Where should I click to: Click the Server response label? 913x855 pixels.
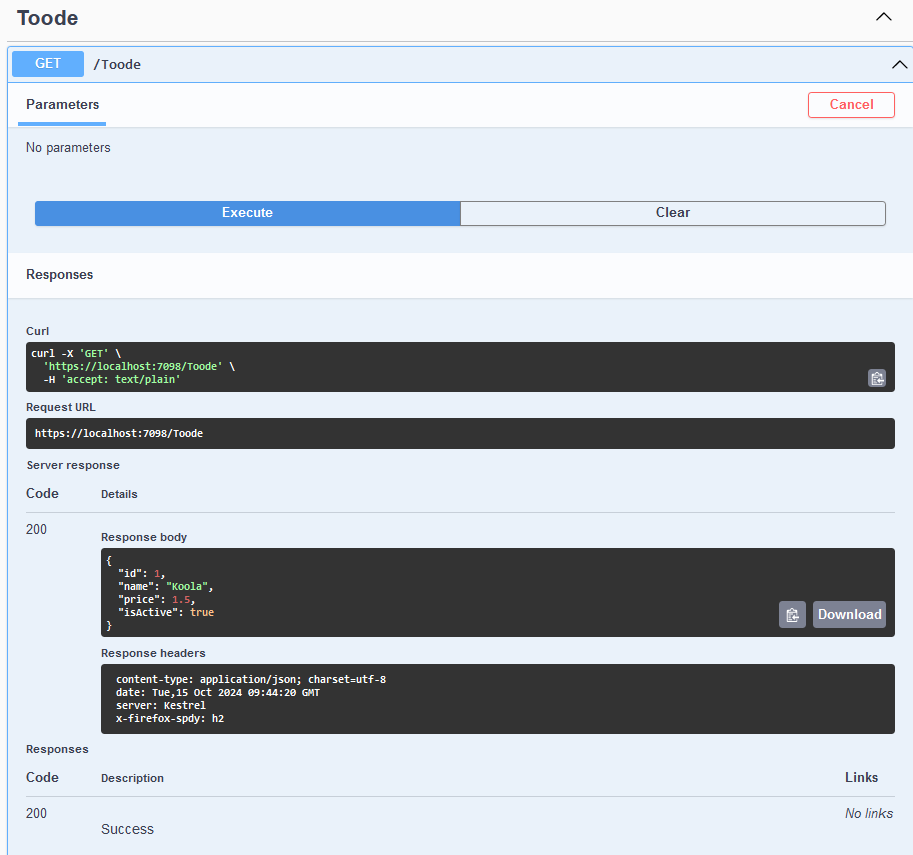[73, 465]
